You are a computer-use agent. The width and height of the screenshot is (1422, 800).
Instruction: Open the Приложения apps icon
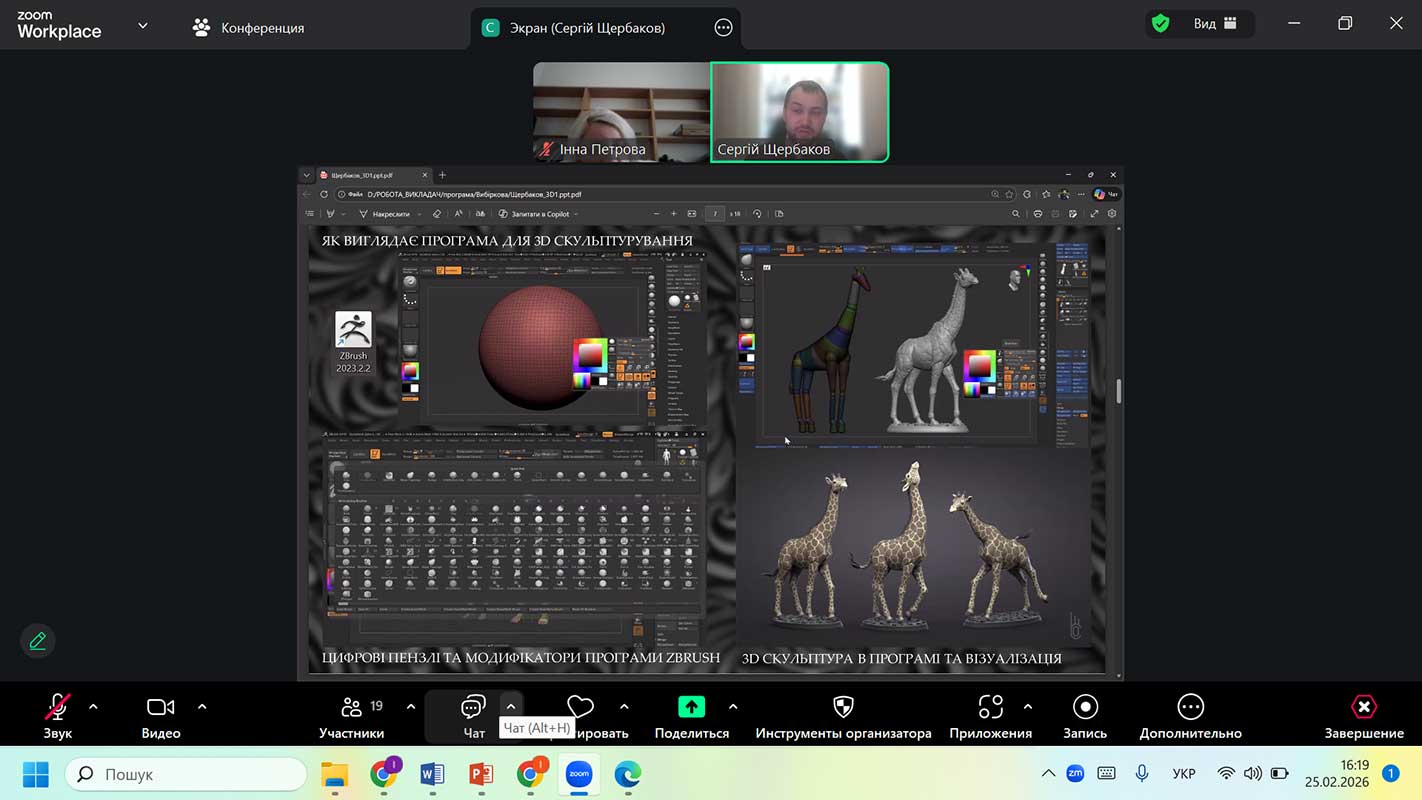point(990,708)
